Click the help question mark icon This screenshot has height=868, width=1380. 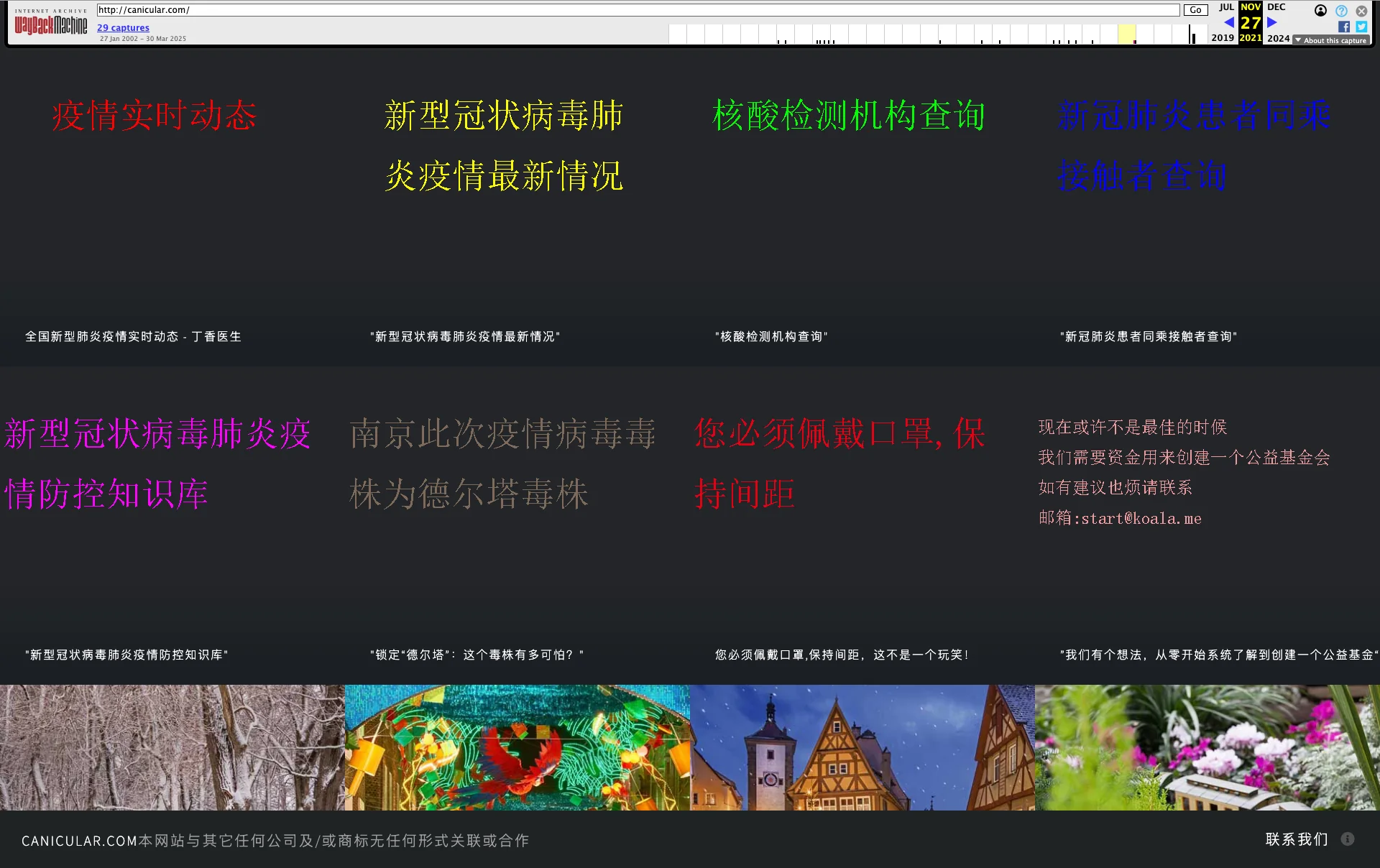point(1341,11)
